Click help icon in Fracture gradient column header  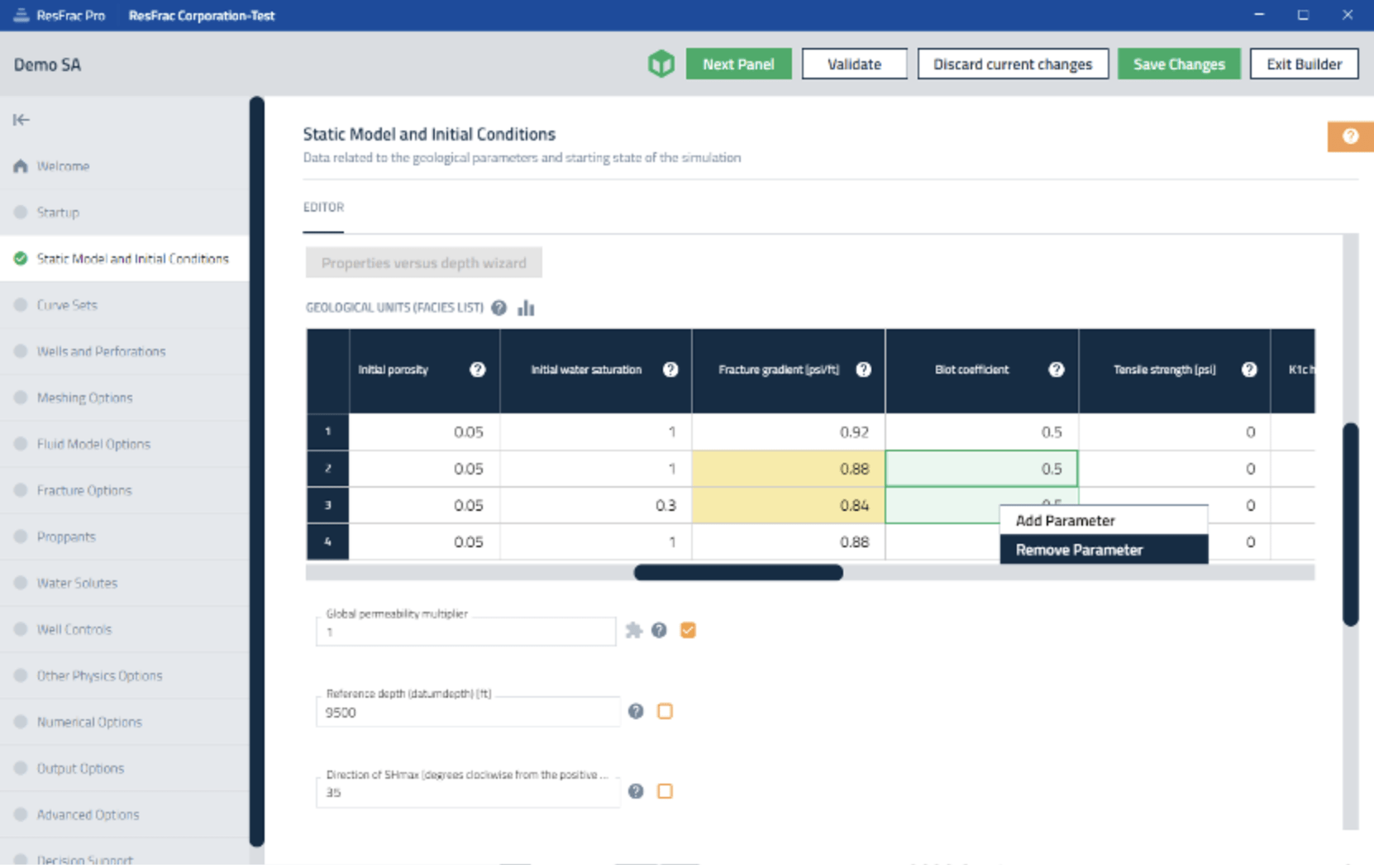click(x=863, y=370)
